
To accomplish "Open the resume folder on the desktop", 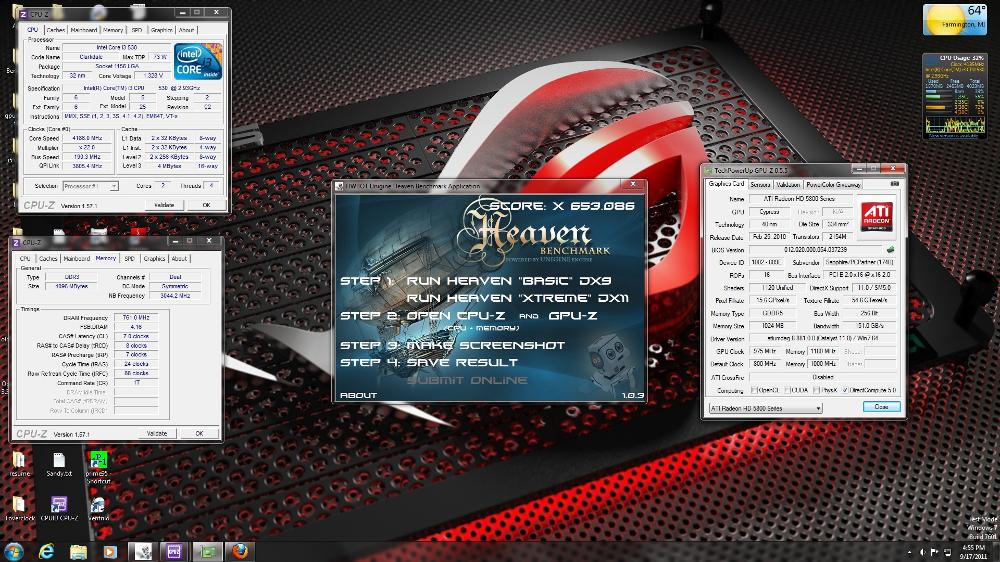I will point(18,464).
